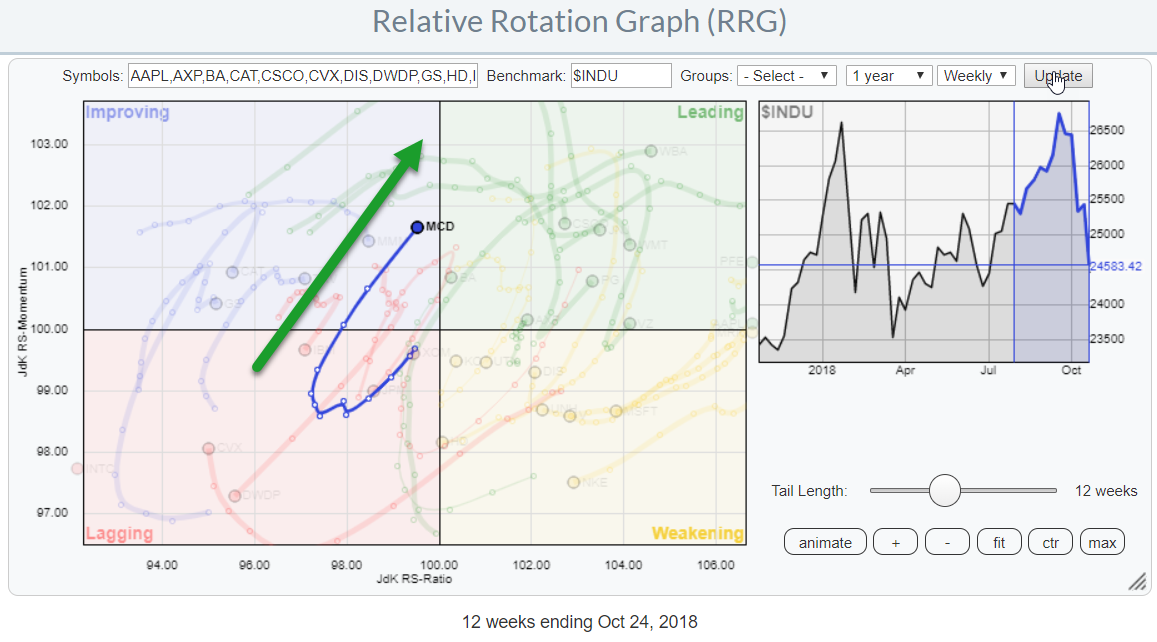Start the animate button
The image size is (1157, 642).
825,542
